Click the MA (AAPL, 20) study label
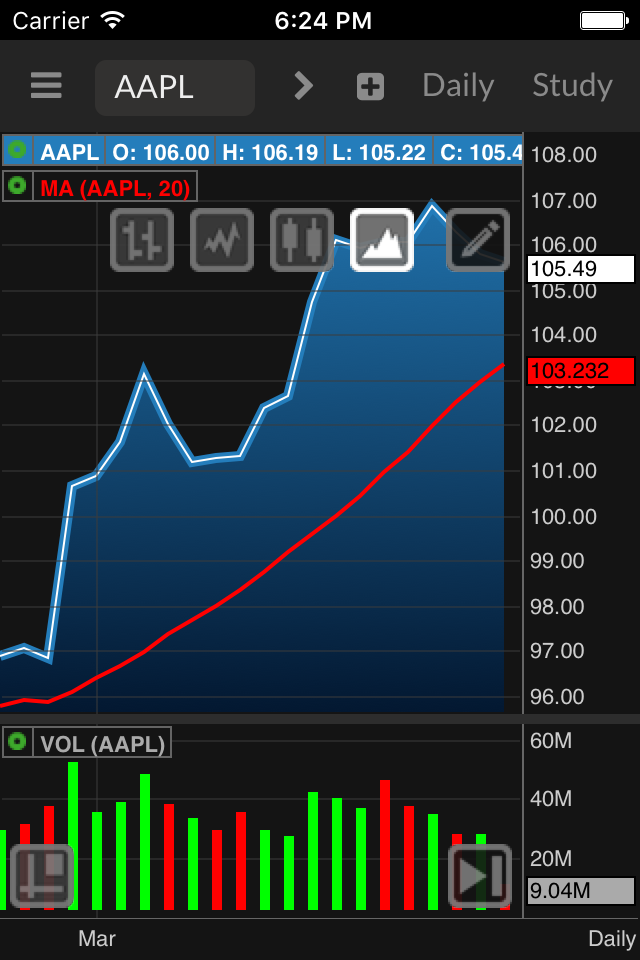The height and width of the screenshot is (960, 640). point(115,187)
